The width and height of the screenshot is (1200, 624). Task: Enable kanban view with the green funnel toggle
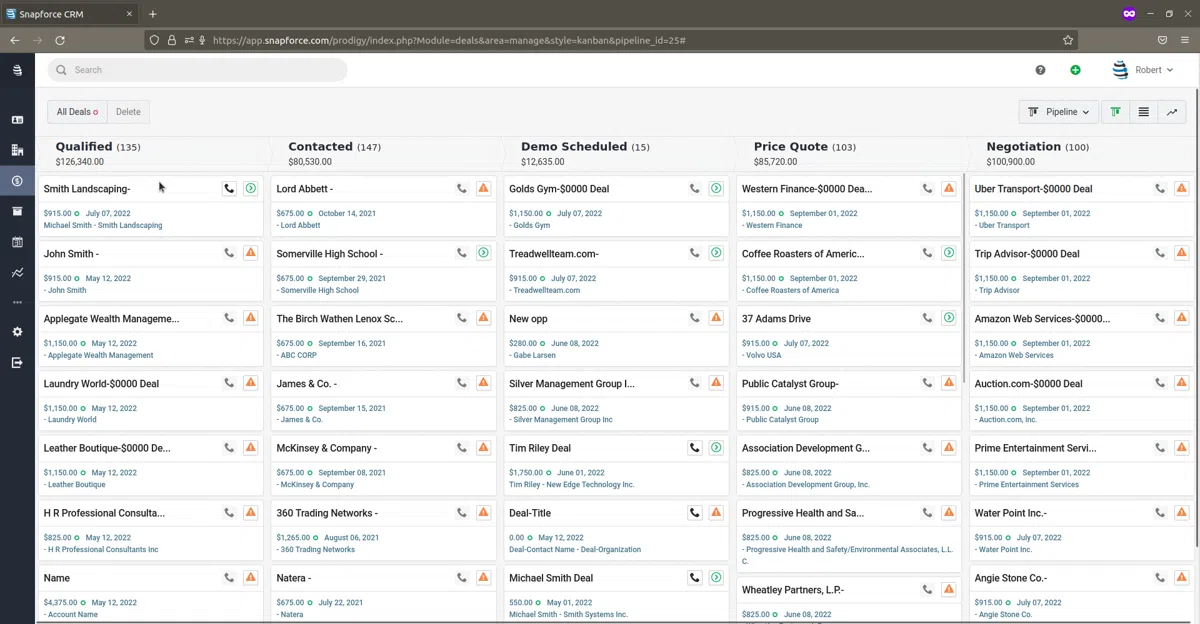point(1115,112)
